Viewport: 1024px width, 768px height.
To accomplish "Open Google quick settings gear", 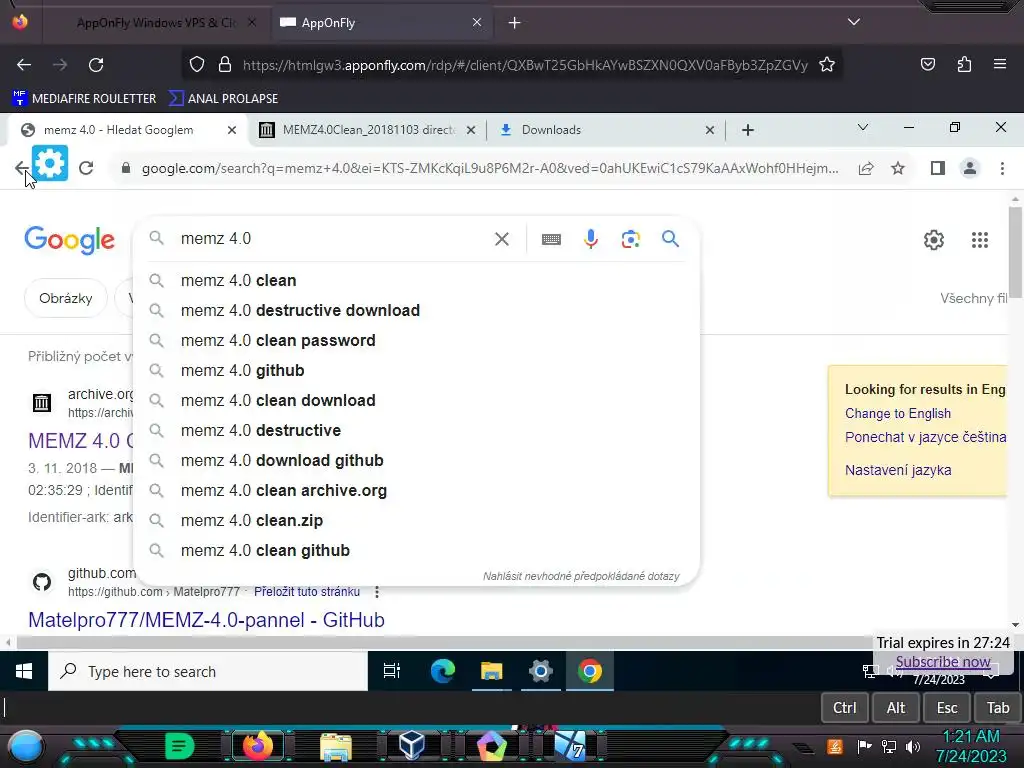I will point(934,240).
